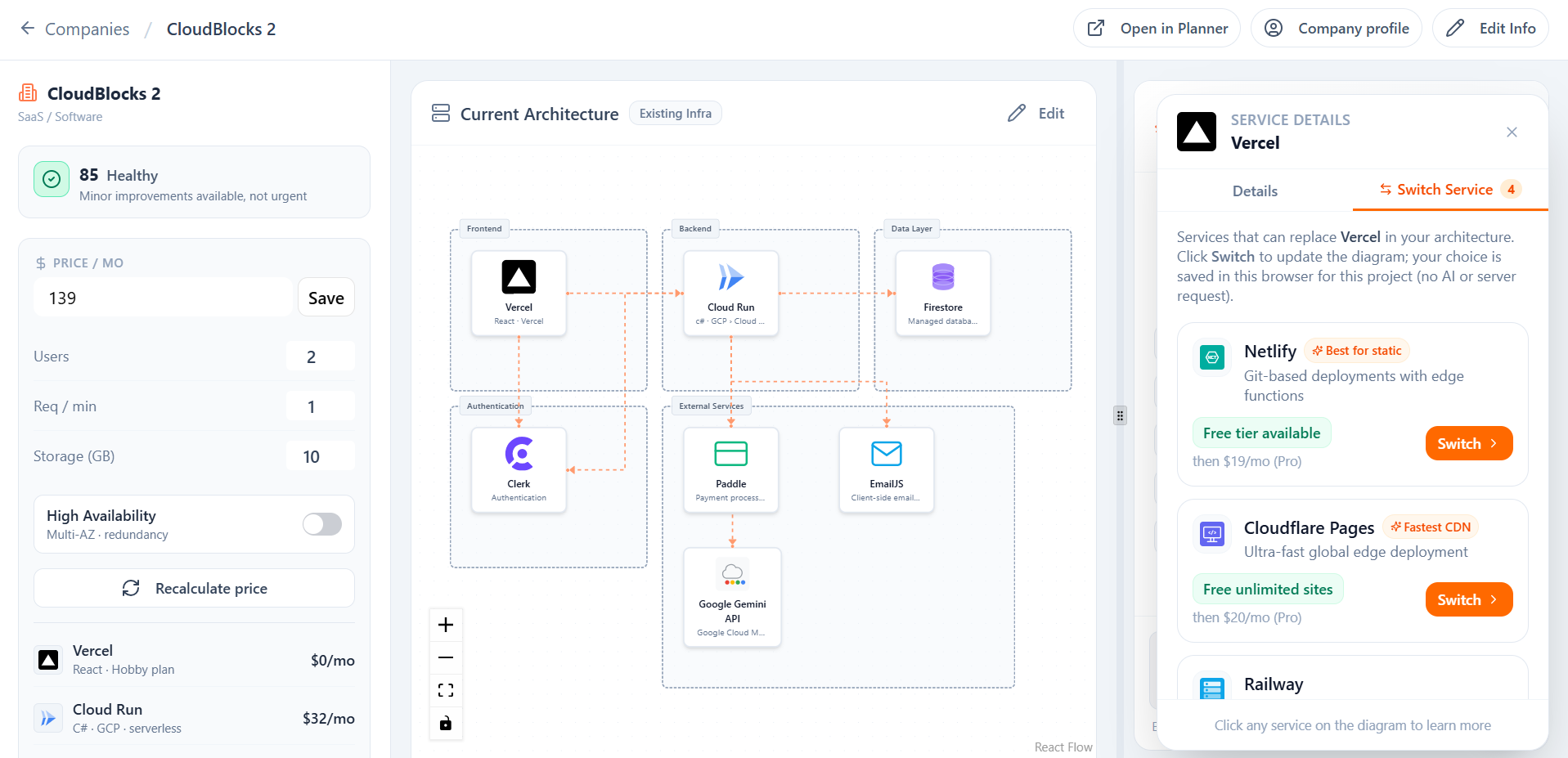Toggle the diagram lock icon
The image size is (1568, 758).
[446, 723]
